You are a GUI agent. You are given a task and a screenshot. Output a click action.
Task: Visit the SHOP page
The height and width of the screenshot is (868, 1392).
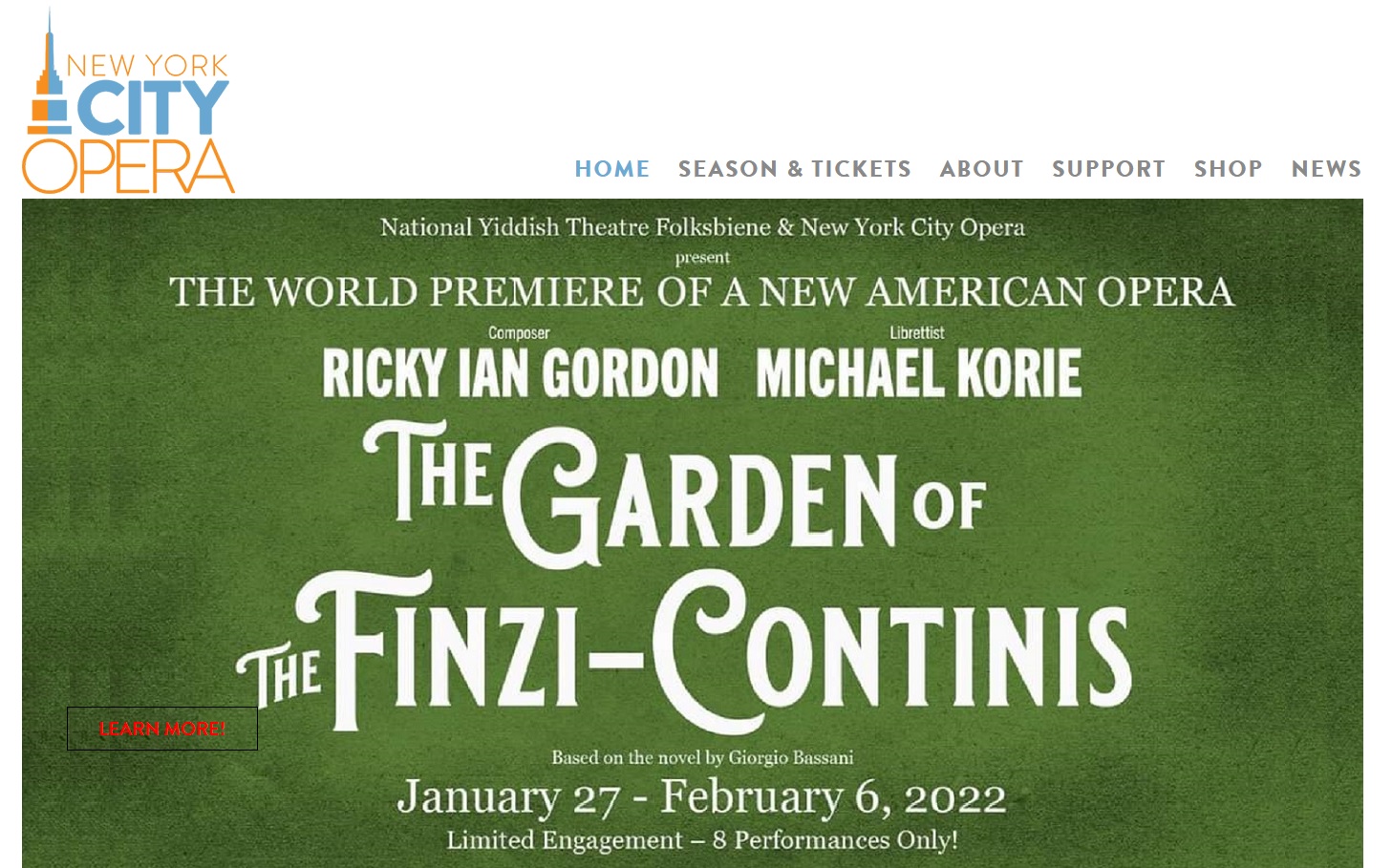1228,169
